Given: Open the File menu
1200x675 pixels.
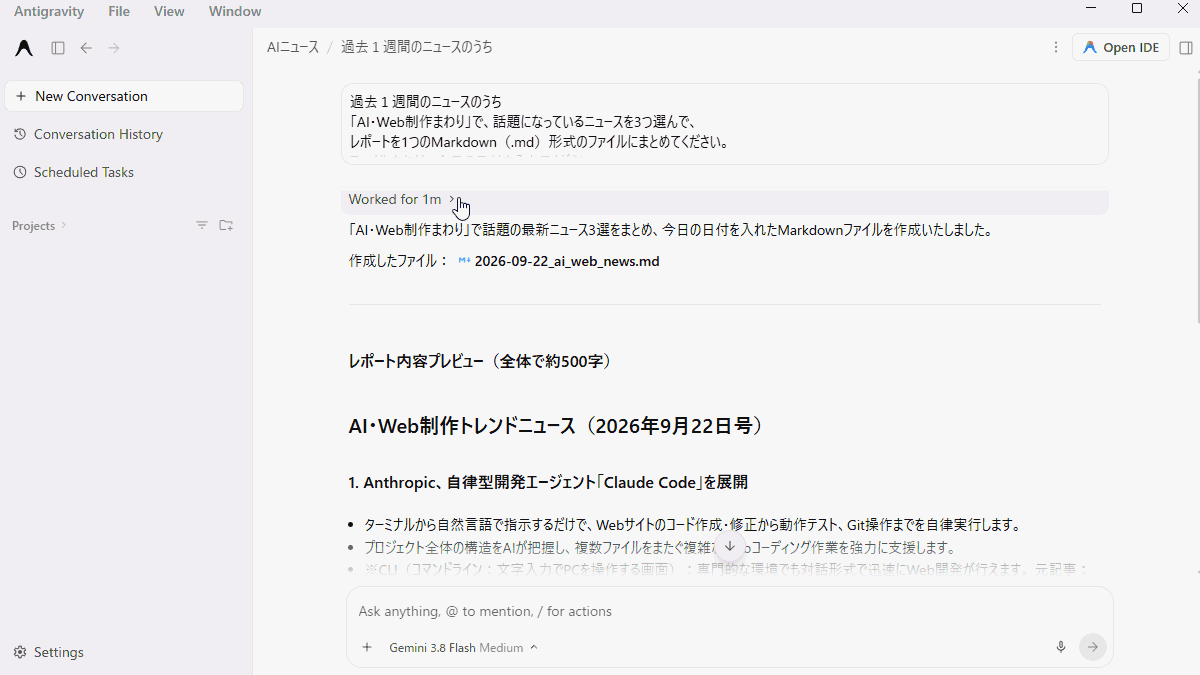Looking at the screenshot, I should click(x=119, y=12).
